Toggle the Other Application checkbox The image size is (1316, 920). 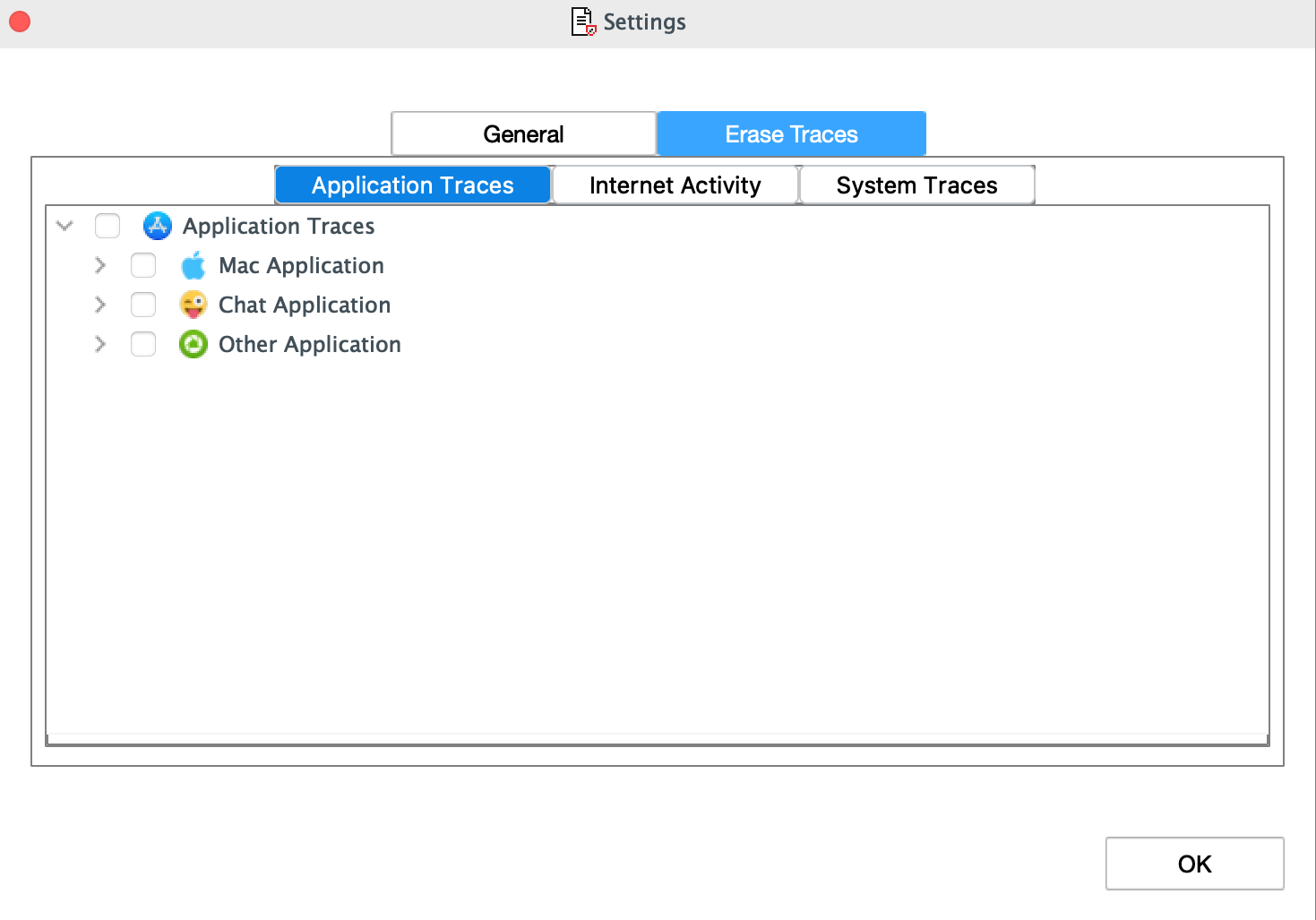tap(143, 344)
